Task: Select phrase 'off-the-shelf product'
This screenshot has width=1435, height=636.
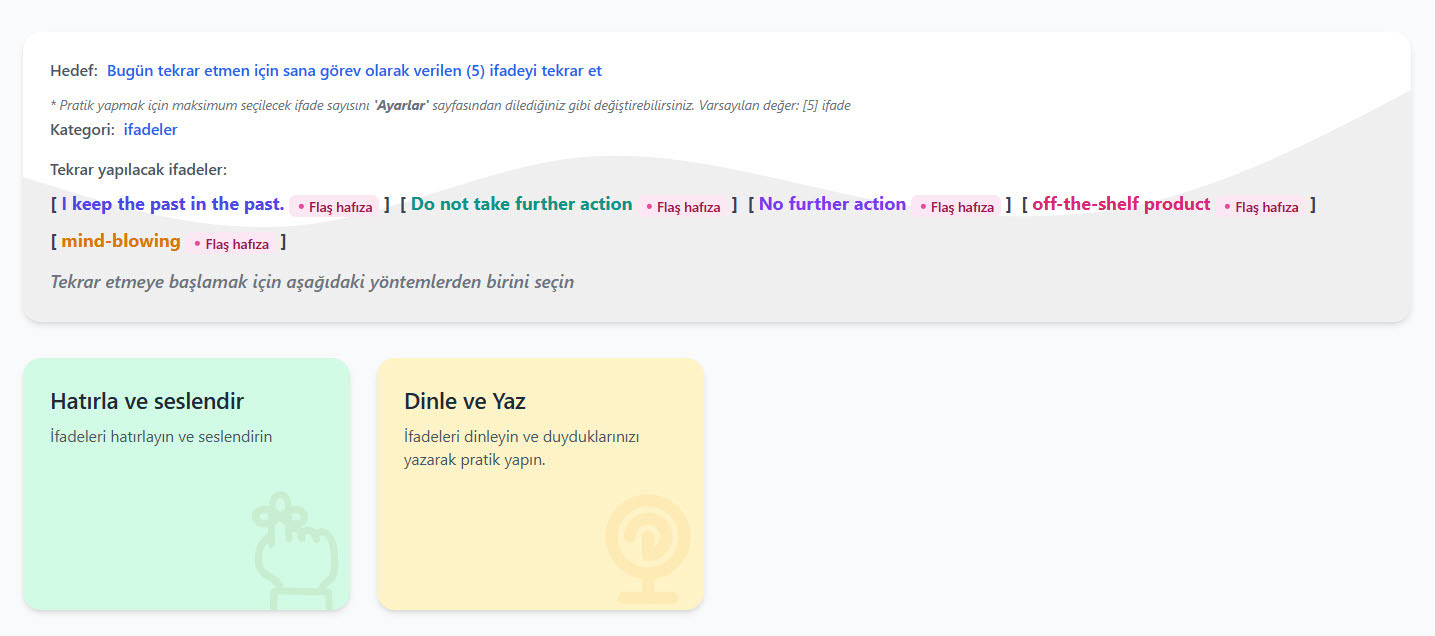Action: coord(1121,204)
